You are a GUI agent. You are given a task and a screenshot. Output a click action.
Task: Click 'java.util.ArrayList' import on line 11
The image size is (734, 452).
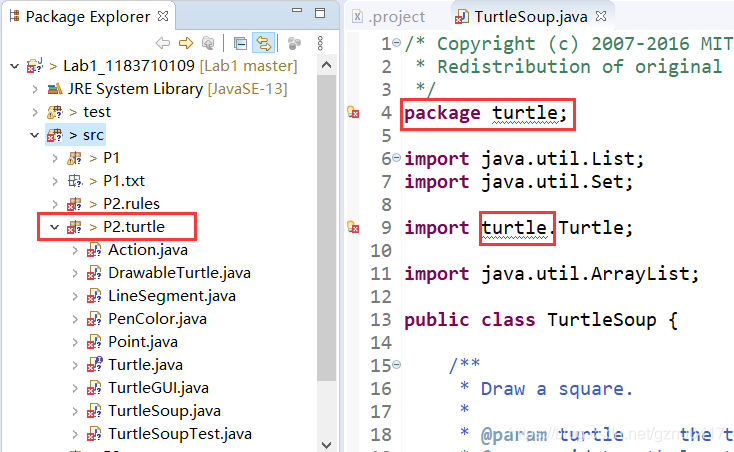(585, 274)
